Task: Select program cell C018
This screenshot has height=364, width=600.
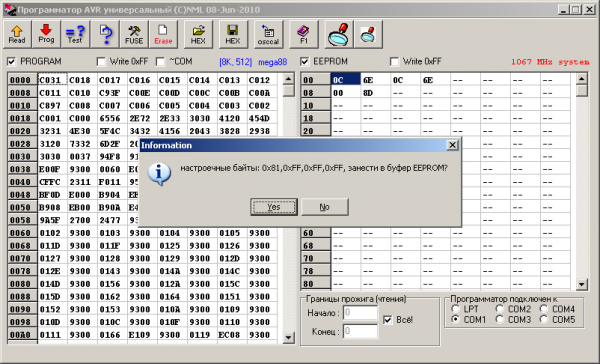Action: pos(82,80)
